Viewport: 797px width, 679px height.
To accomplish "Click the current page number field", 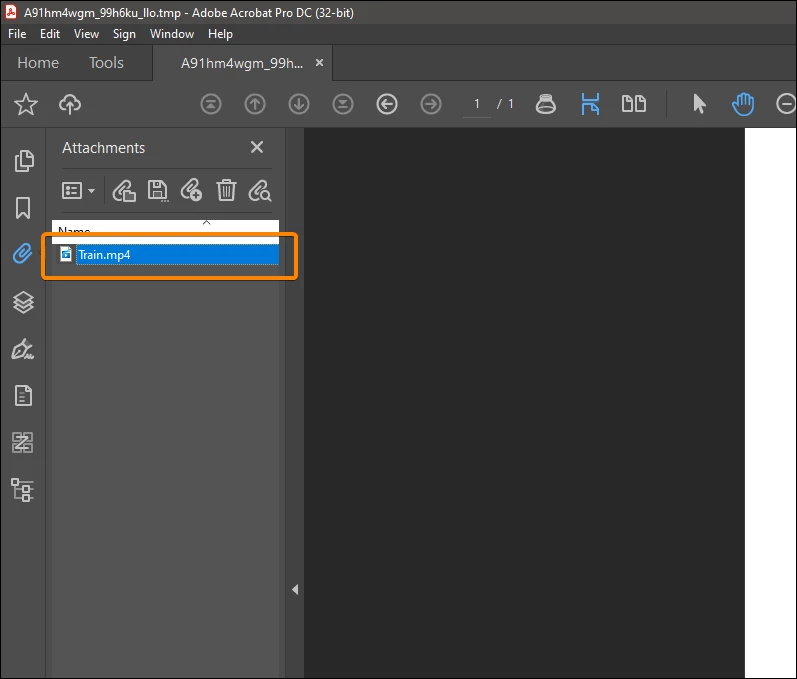I will 477,104.
